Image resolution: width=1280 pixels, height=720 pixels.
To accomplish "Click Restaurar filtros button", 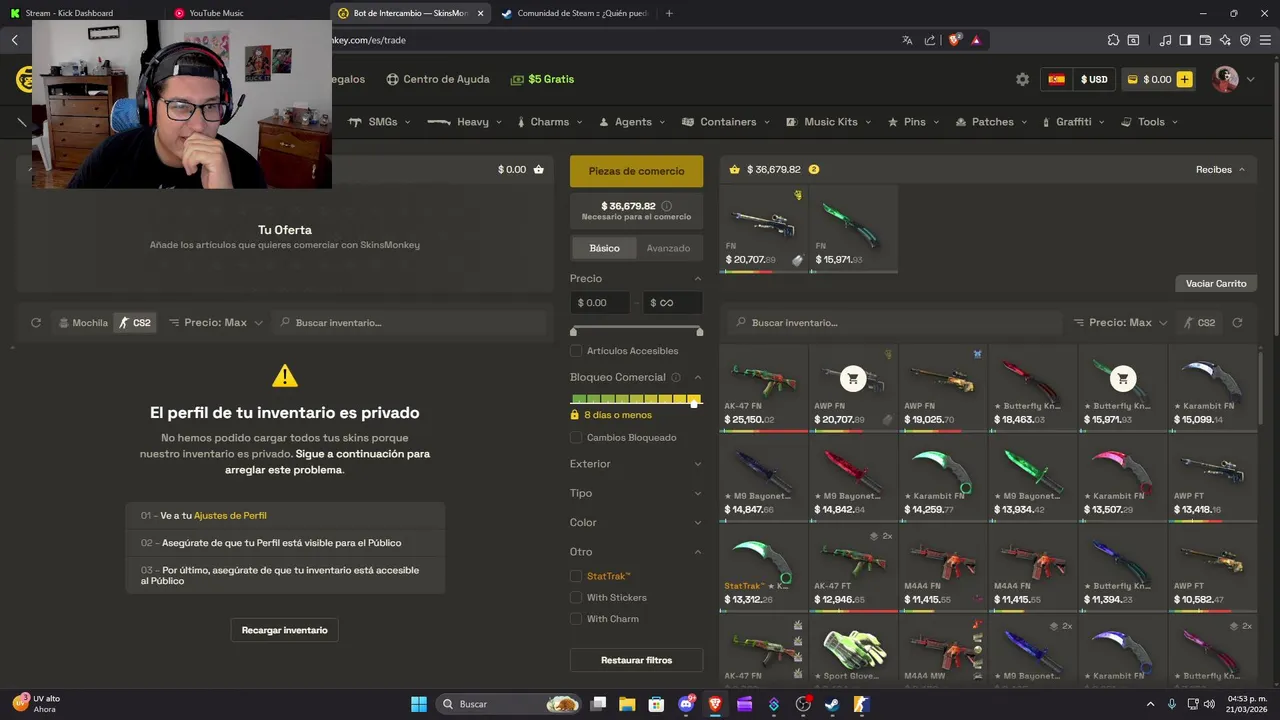I will click(x=636, y=660).
